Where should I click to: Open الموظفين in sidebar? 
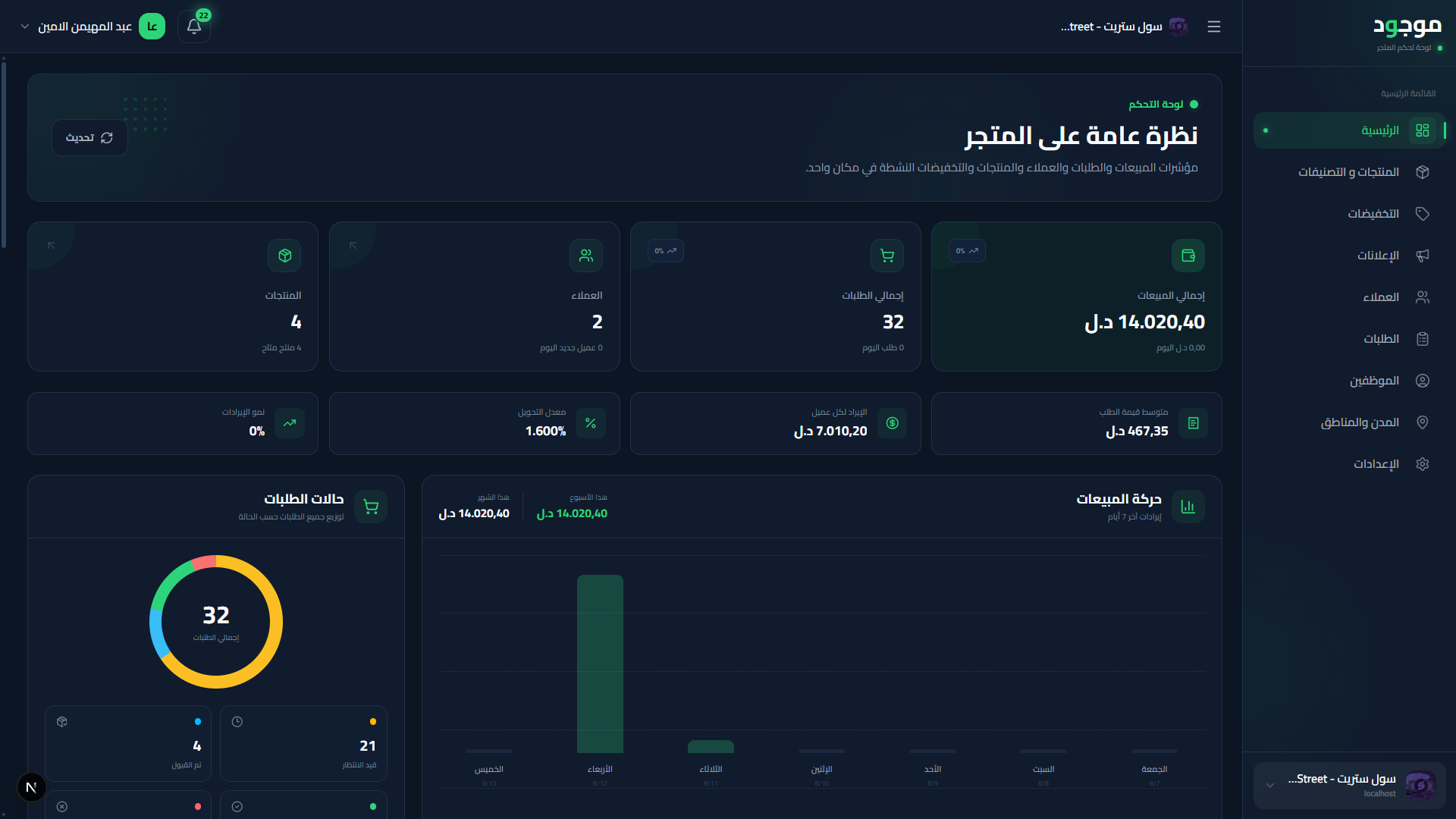(1349, 381)
